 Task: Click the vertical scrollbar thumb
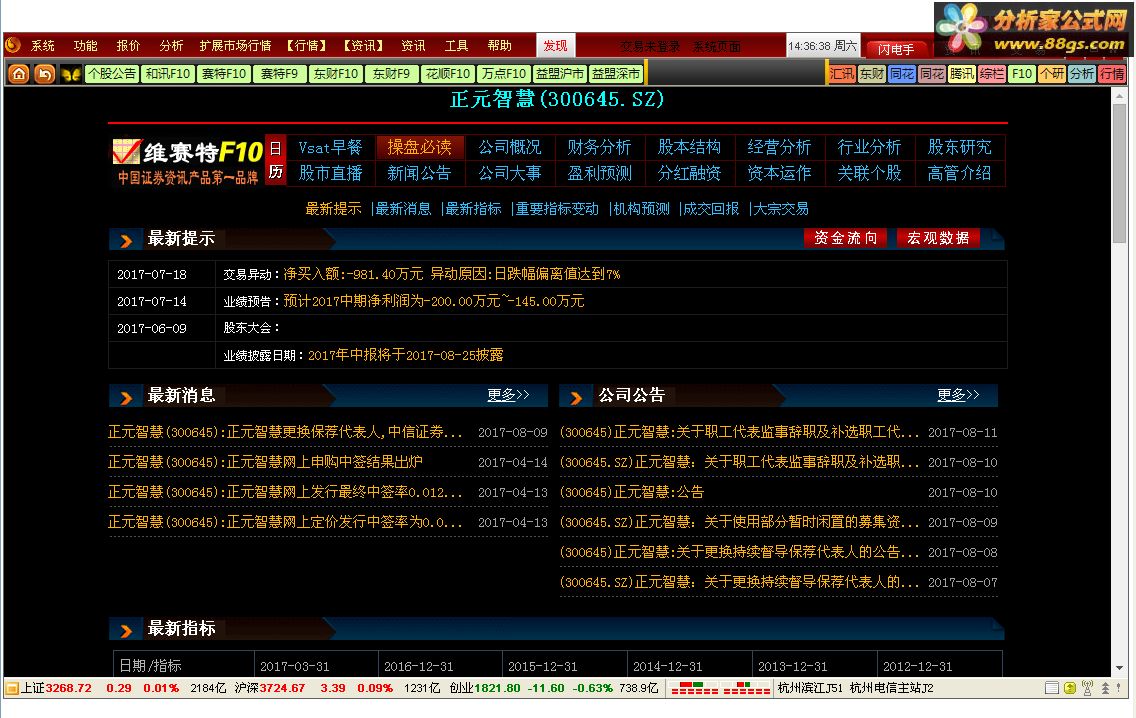click(x=1119, y=175)
